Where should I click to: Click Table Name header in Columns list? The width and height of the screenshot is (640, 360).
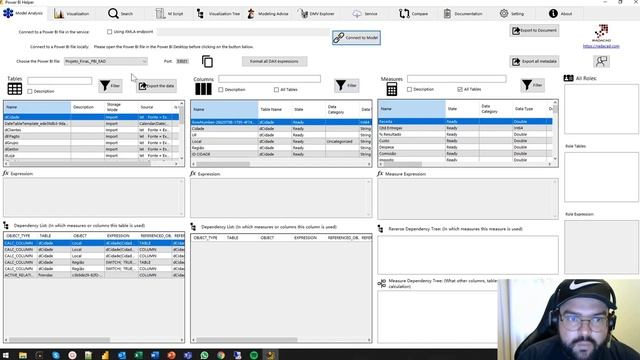click(x=274, y=109)
